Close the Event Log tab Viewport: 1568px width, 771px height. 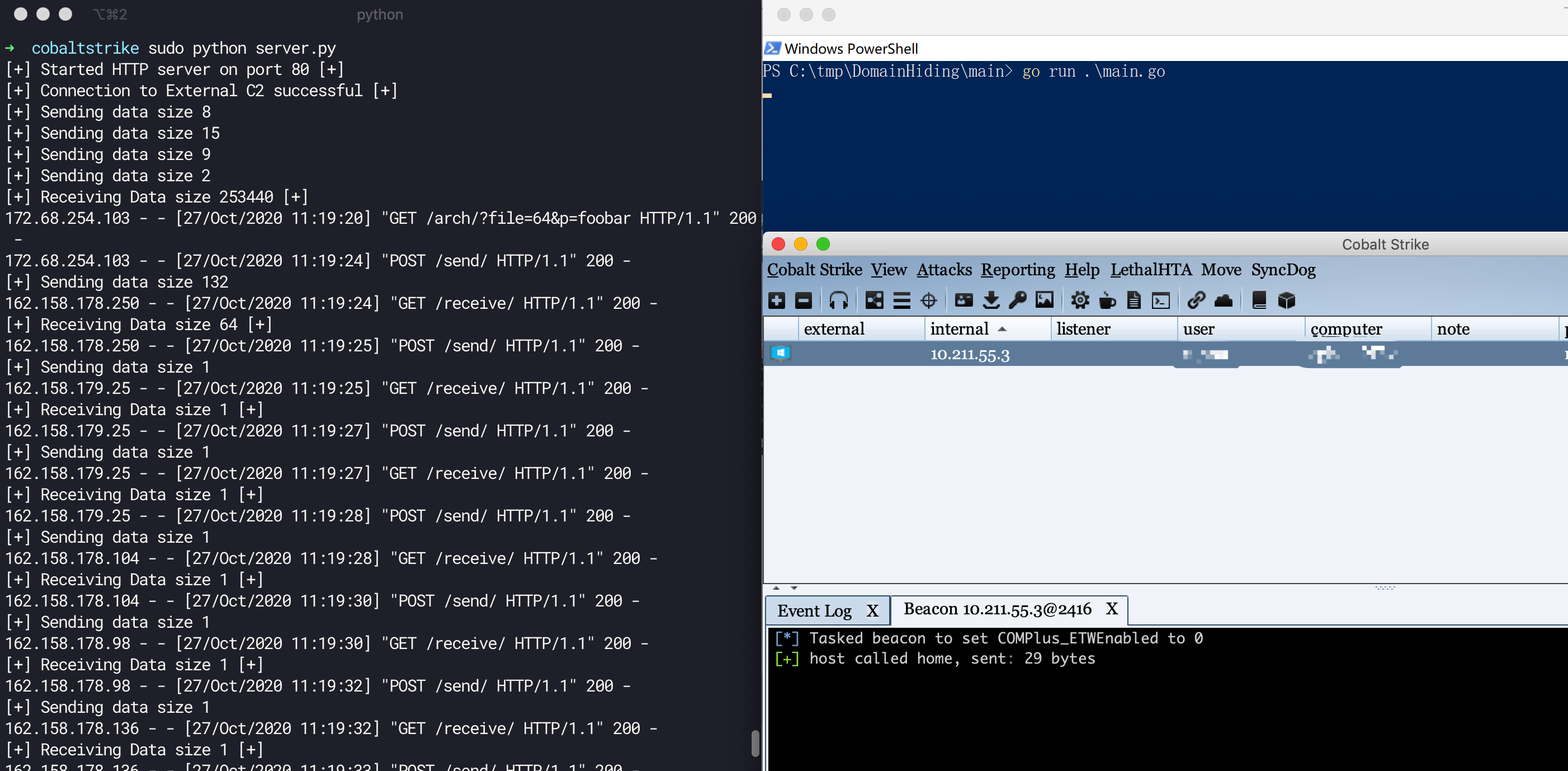pos(872,611)
